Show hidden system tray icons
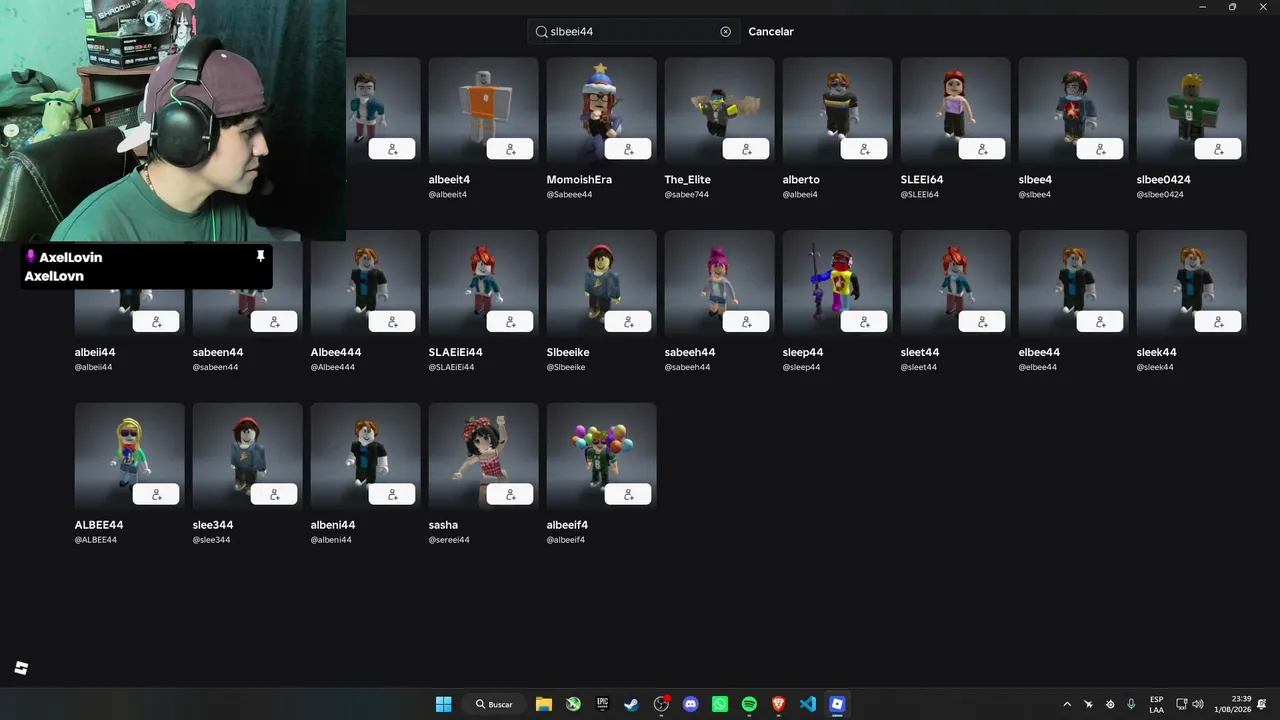The width and height of the screenshot is (1280, 720). coord(1067,704)
